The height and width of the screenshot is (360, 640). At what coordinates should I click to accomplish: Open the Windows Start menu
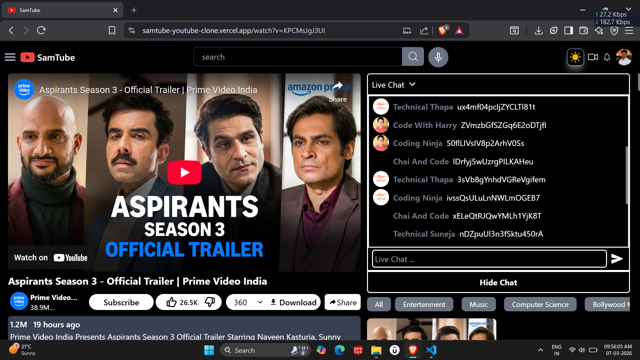[x=209, y=350]
